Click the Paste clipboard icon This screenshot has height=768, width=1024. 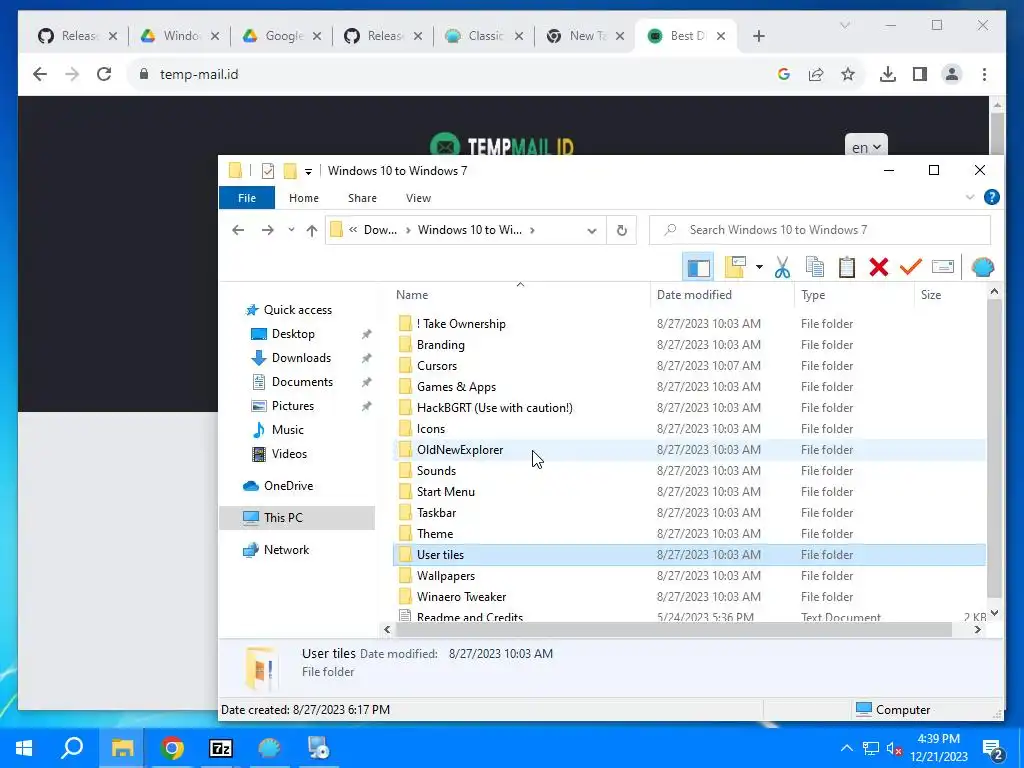846,267
